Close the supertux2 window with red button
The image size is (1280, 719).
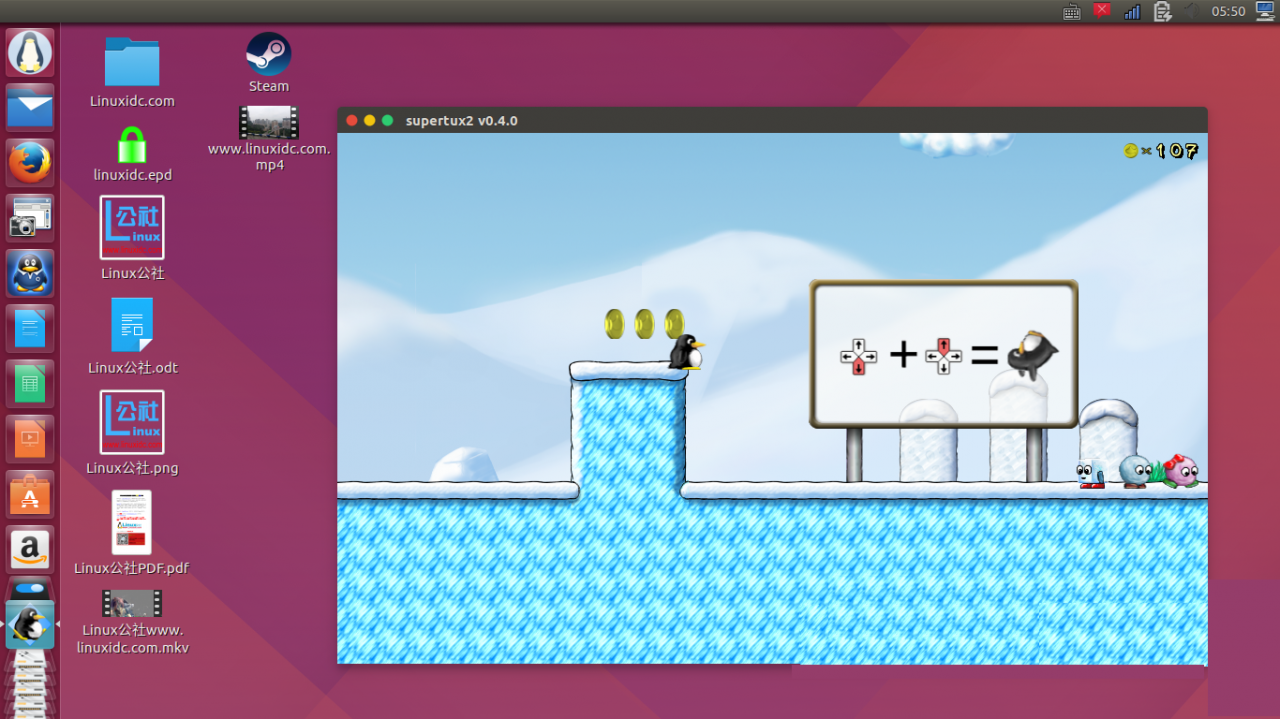coord(352,120)
